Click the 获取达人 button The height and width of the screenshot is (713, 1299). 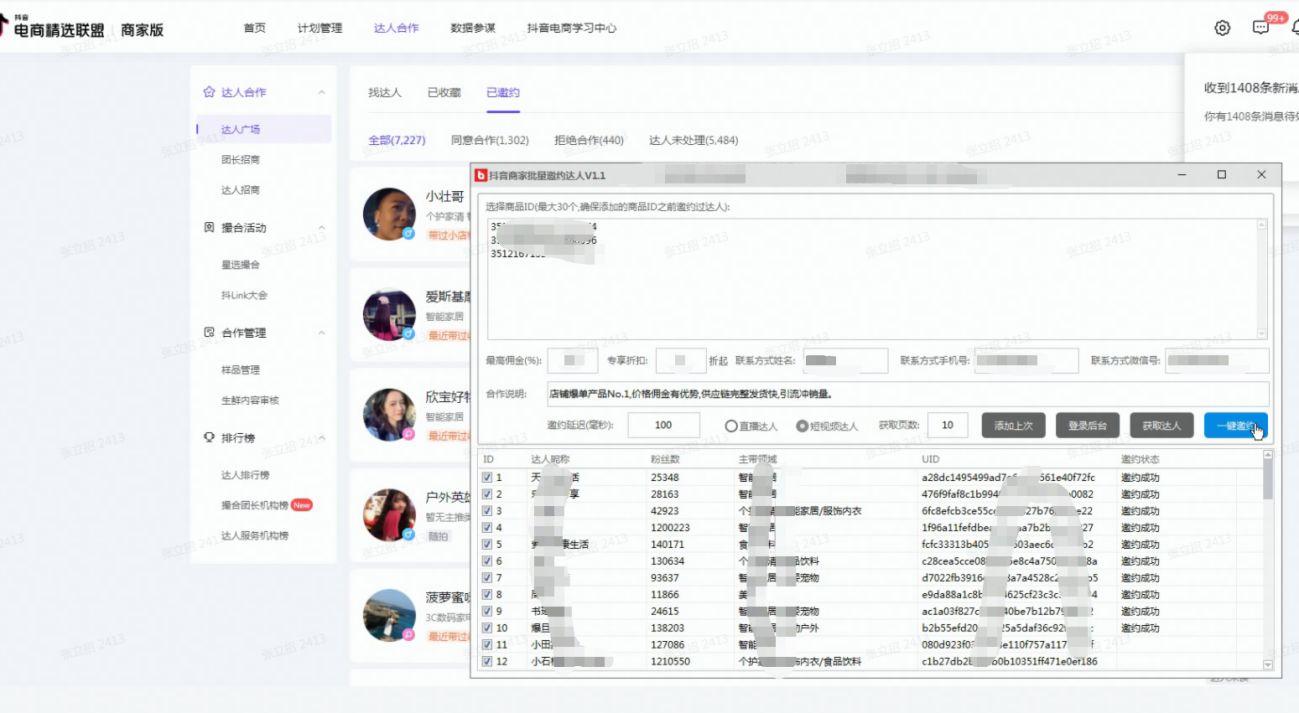point(1162,425)
